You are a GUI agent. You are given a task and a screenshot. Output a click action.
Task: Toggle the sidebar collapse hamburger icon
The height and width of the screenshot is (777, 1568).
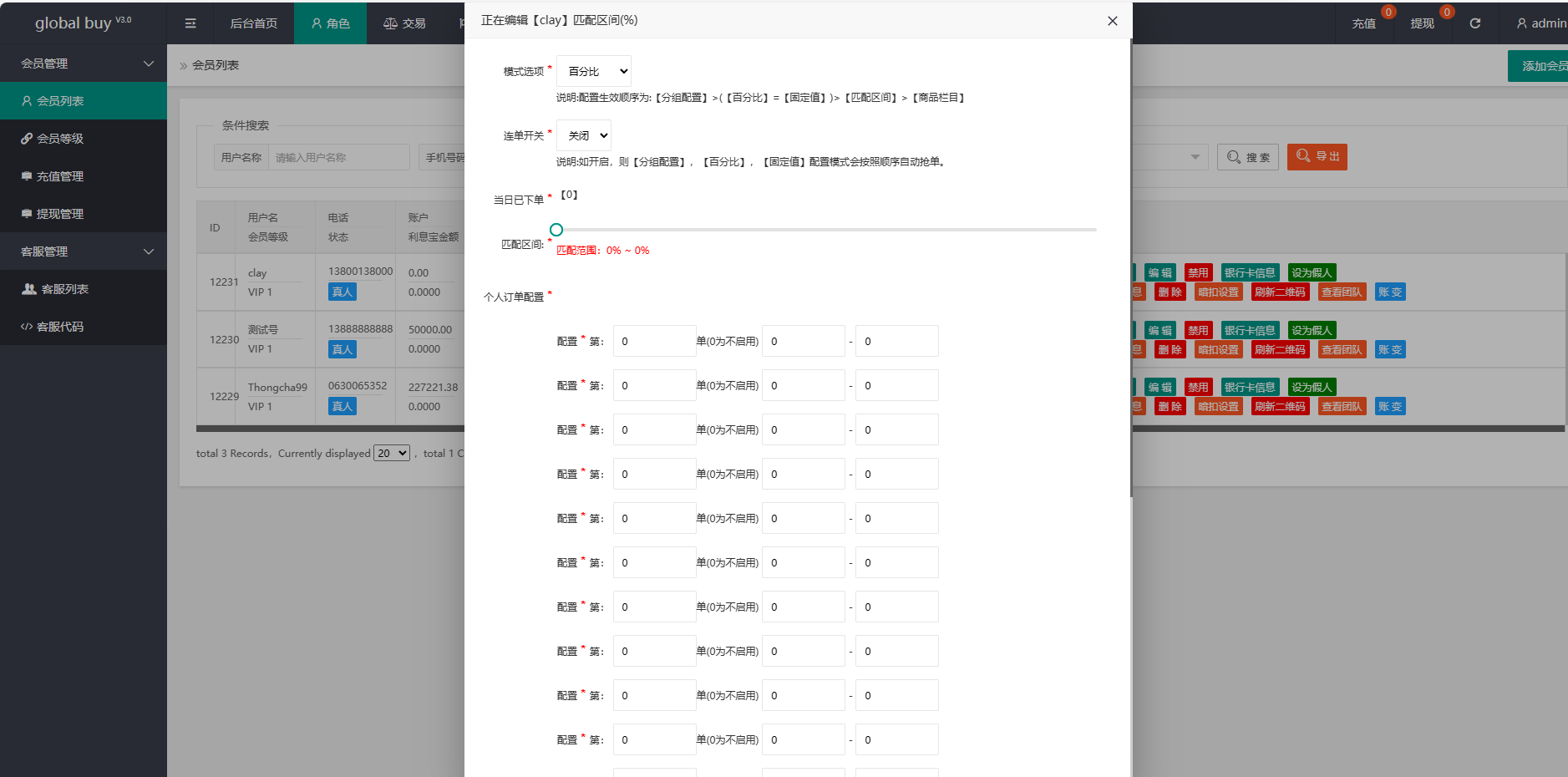pyautogui.click(x=190, y=23)
